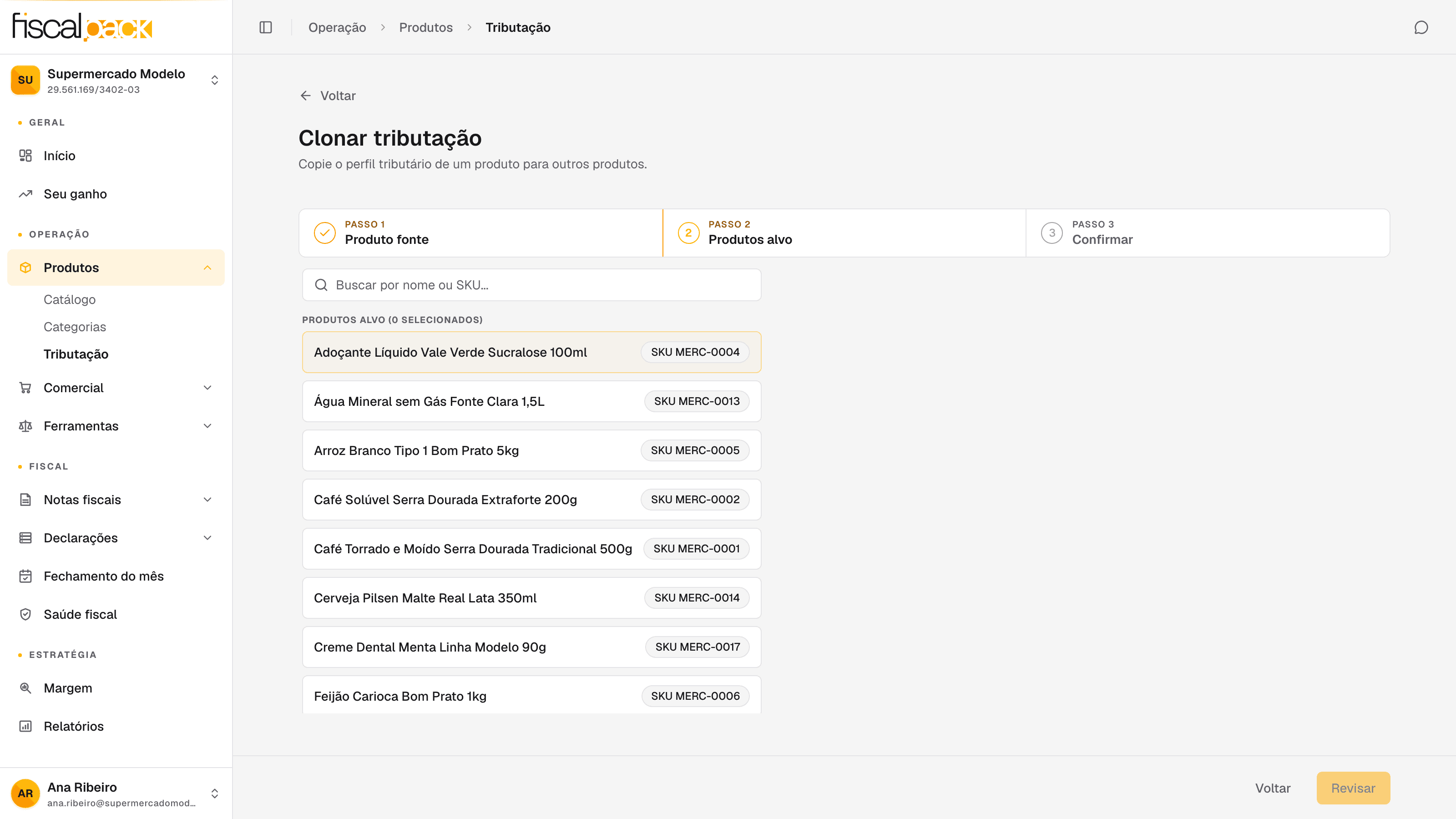Select Feijão Carioca Bom Prato 1kg
The height and width of the screenshot is (819, 1456).
[x=531, y=695]
